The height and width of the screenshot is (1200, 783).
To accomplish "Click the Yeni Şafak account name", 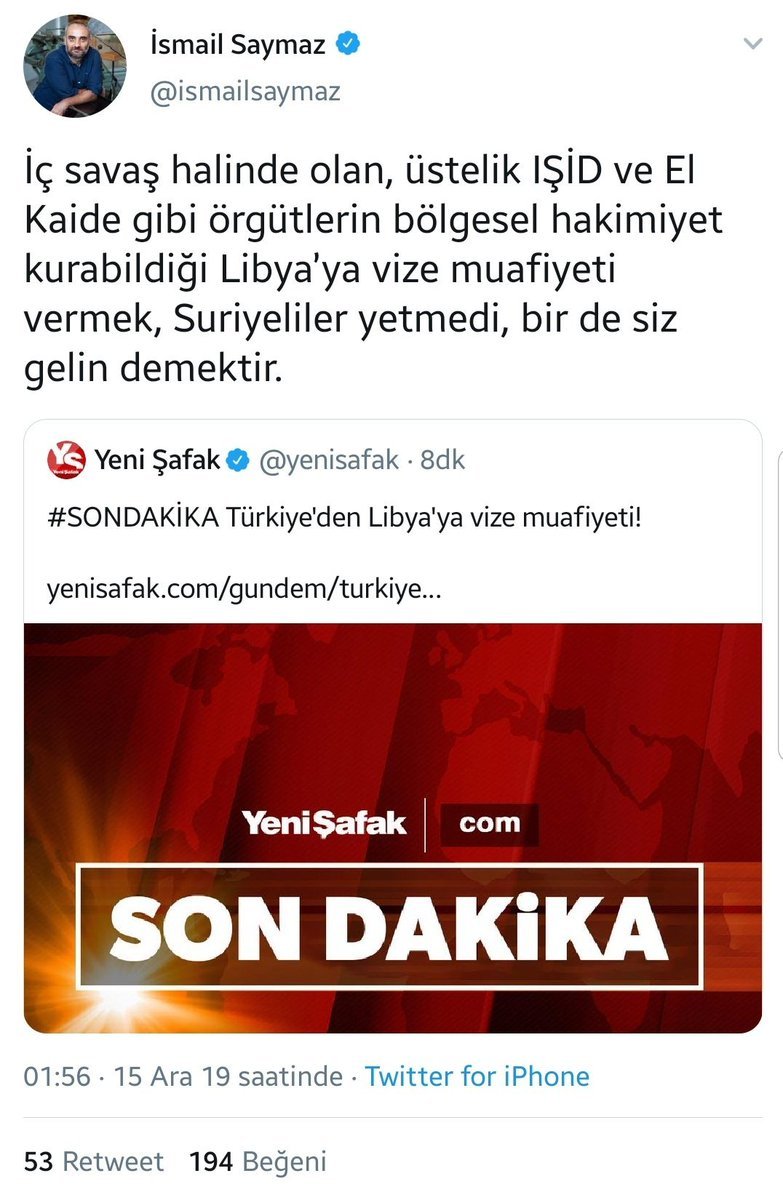I will point(156,460).
